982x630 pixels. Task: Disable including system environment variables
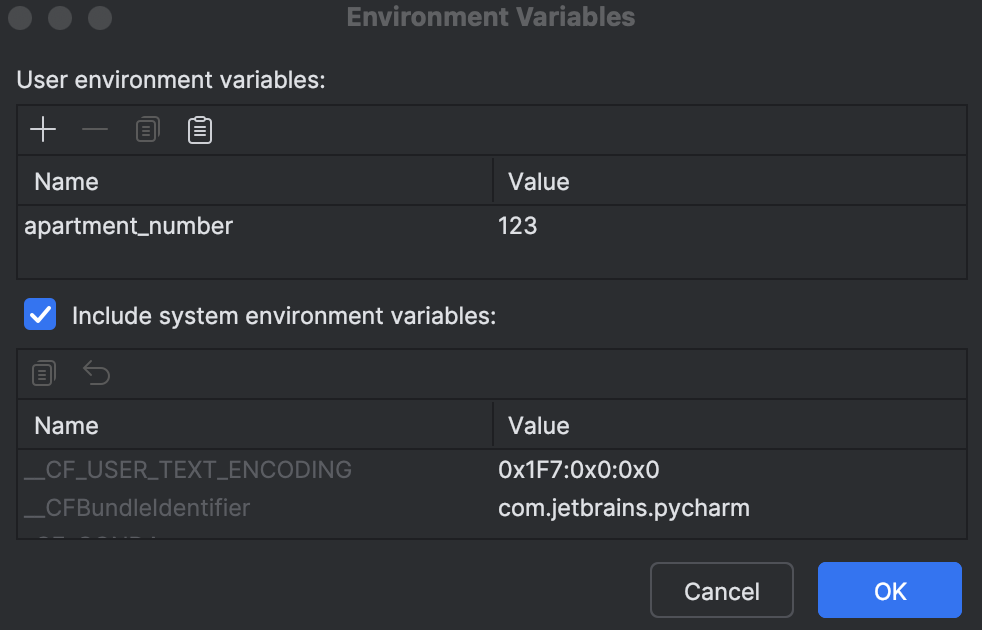pos(40,314)
